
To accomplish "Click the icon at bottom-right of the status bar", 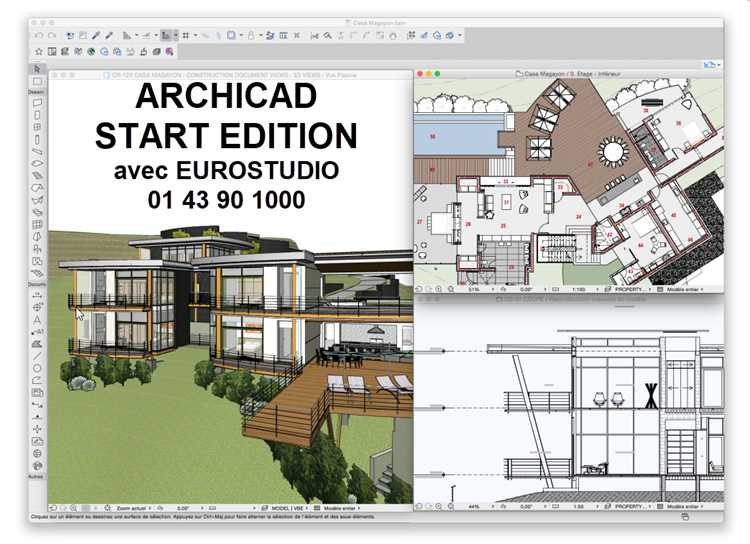I will coord(685,517).
